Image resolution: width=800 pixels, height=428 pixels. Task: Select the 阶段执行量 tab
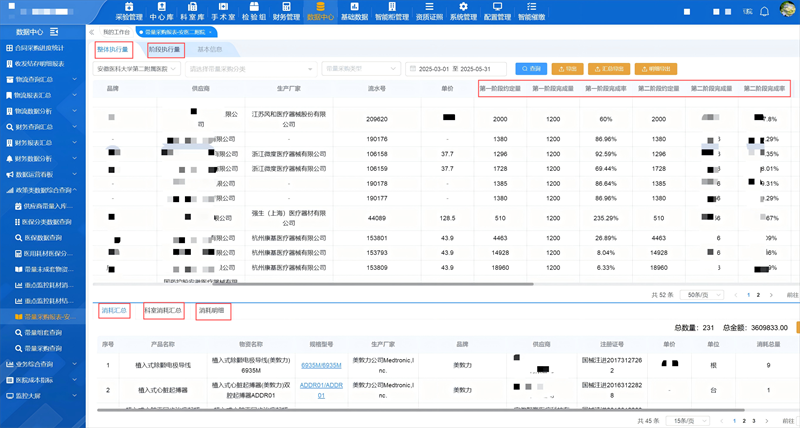164,49
